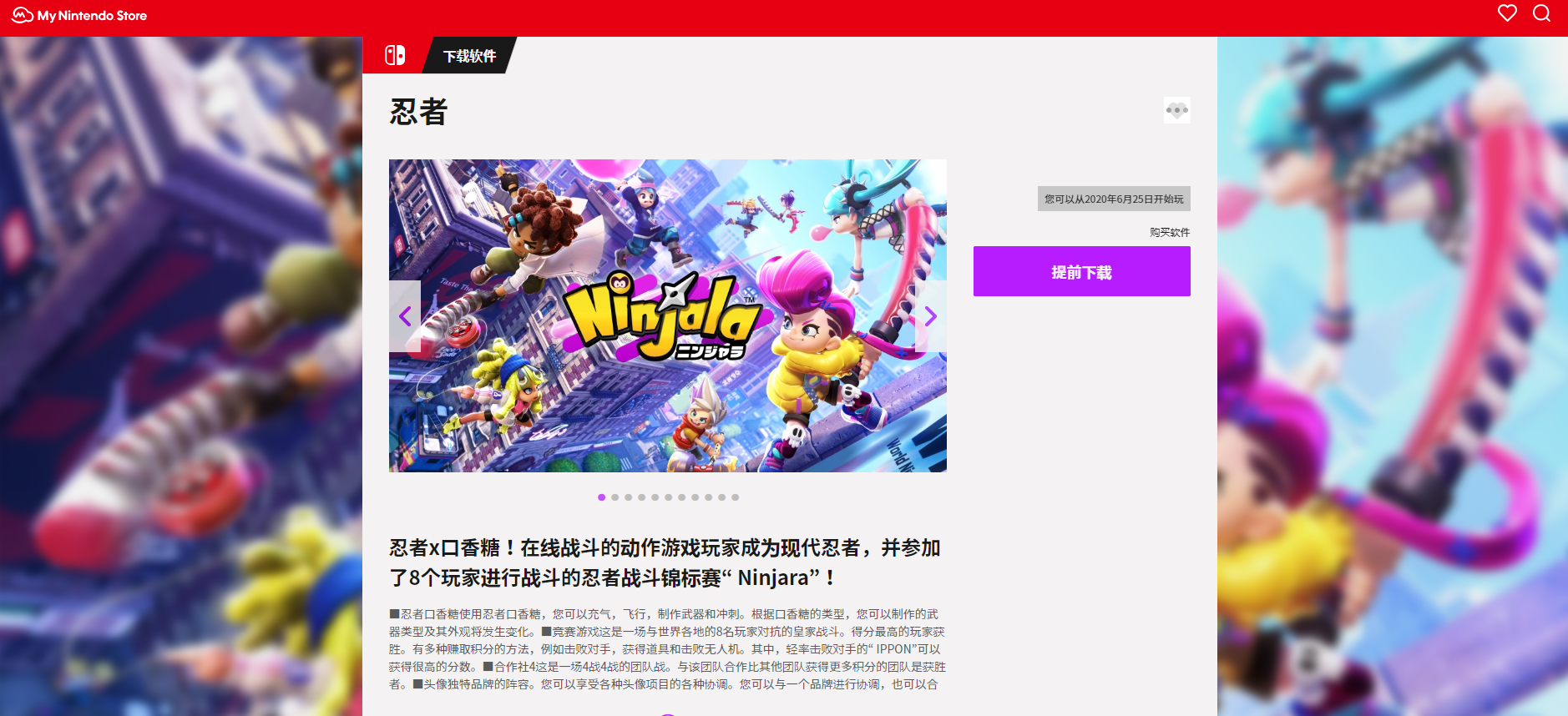The width and height of the screenshot is (1568, 716).
Task: Select the fourth carousel pagination dot
Action: [642, 497]
